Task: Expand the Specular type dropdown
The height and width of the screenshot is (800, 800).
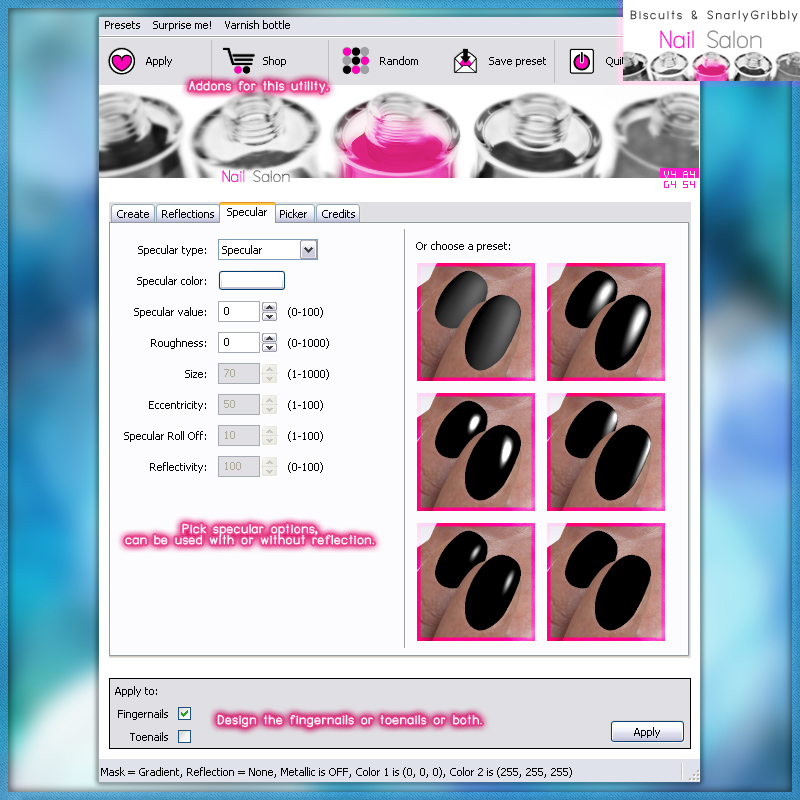Action: (308, 250)
